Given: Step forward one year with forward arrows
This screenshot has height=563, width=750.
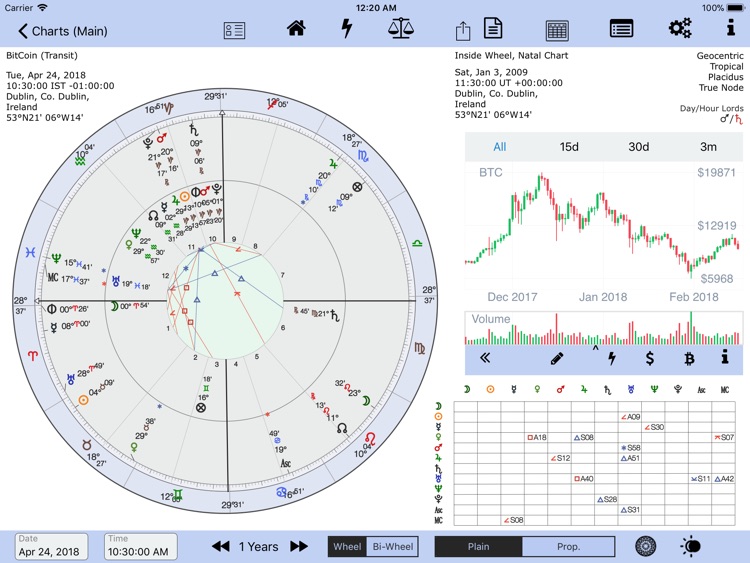Looking at the screenshot, I should click(299, 546).
